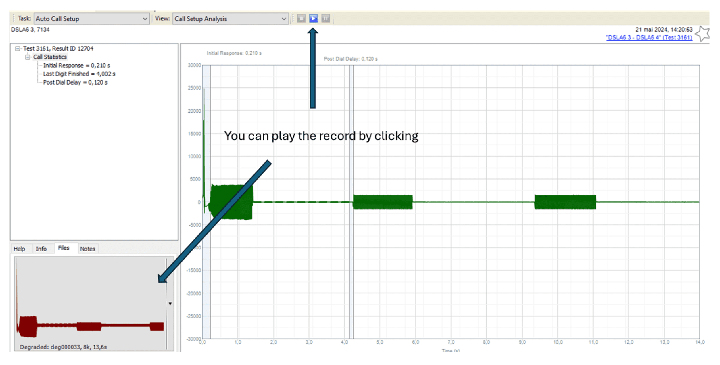Select Last Digit Finished tree entry
The image size is (720, 365).
pos(79,74)
